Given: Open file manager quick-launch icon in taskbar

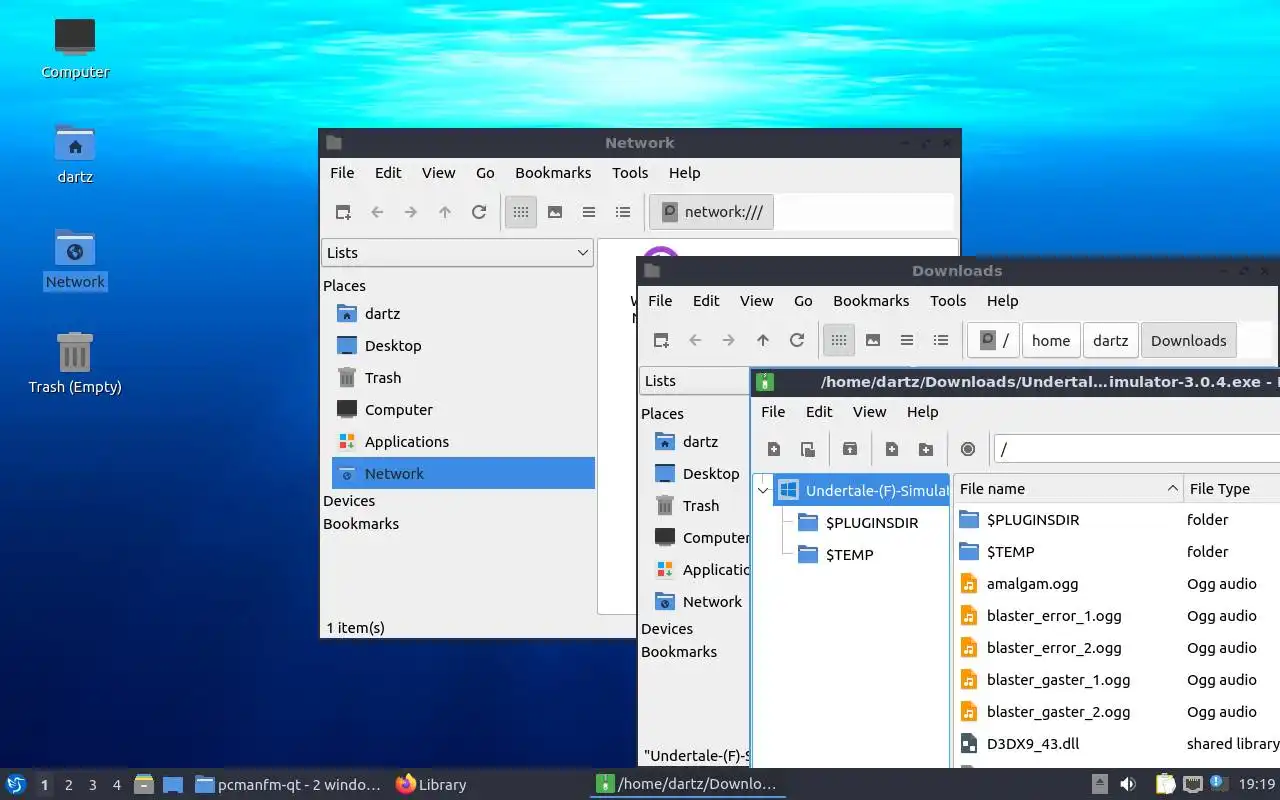Looking at the screenshot, I should (x=144, y=785).
